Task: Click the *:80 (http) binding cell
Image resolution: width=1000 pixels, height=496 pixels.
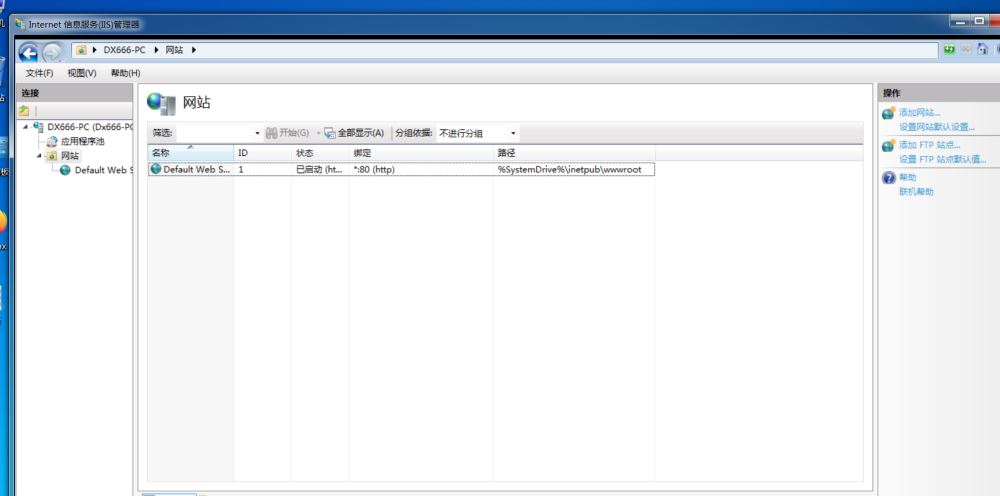Action: click(x=374, y=170)
